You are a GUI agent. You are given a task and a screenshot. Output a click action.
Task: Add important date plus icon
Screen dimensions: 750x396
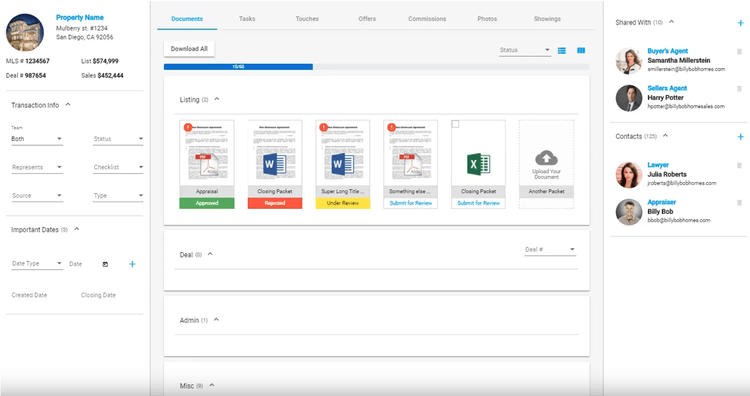click(x=132, y=264)
